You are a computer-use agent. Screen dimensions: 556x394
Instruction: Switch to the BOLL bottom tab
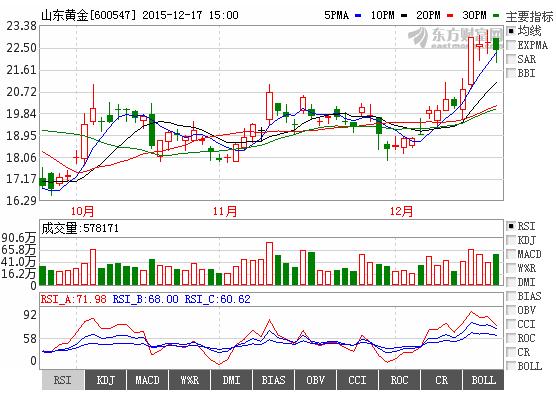tap(483, 380)
